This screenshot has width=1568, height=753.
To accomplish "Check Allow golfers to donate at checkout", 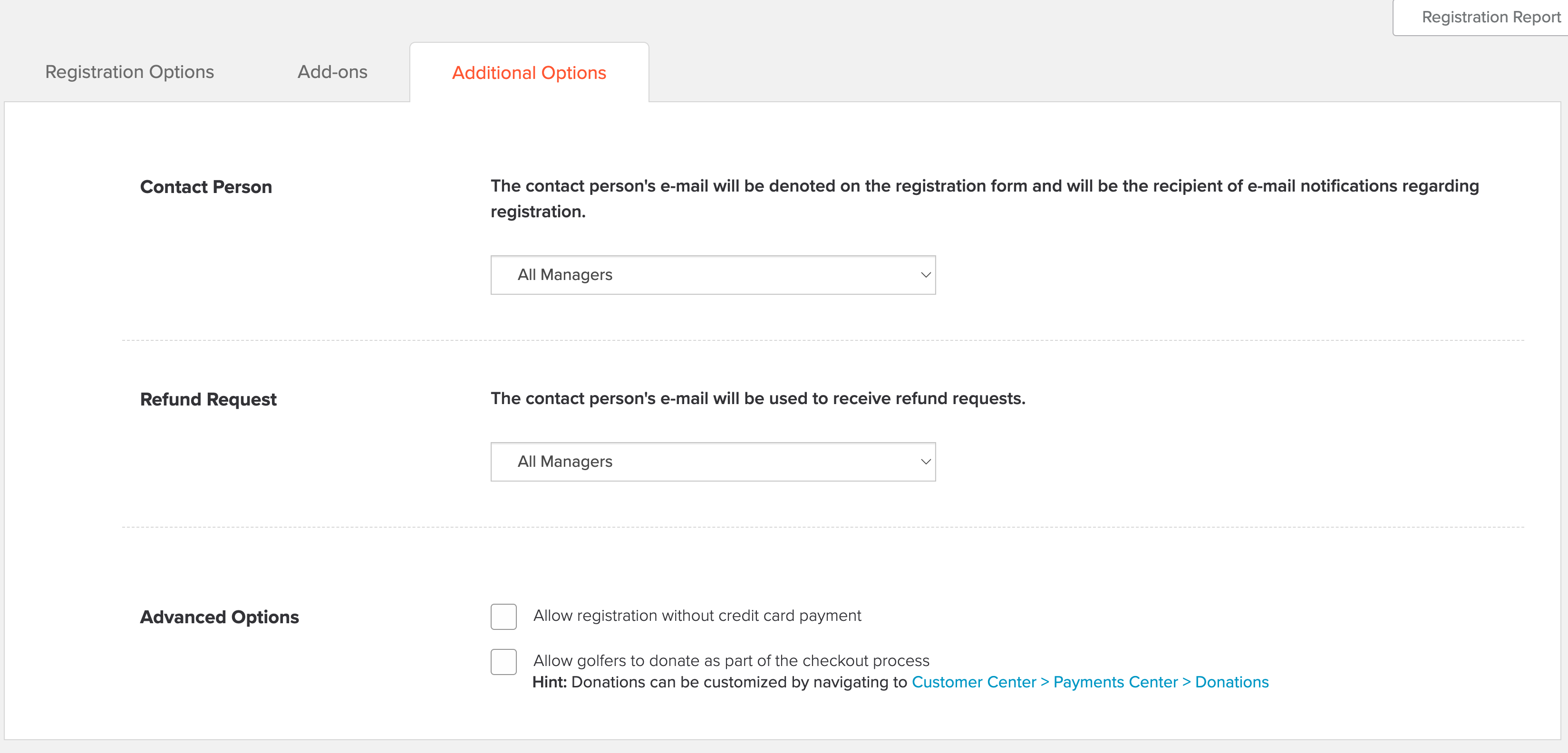I will (x=503, y=661).
